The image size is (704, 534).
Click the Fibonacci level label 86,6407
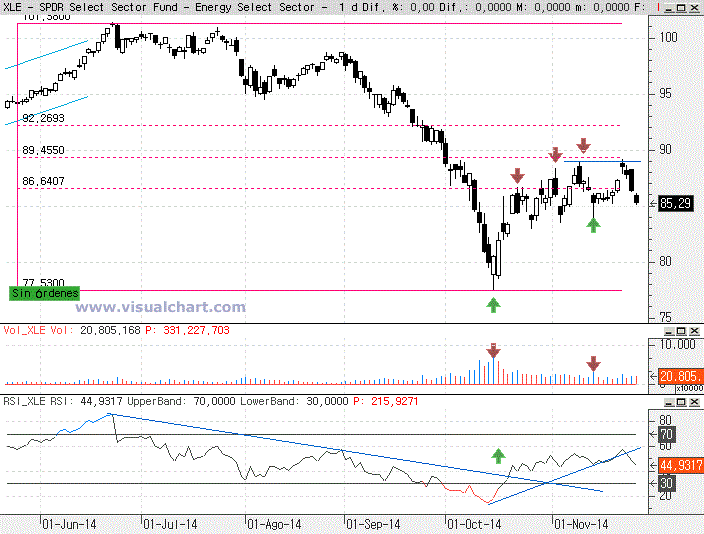[44, 181]
